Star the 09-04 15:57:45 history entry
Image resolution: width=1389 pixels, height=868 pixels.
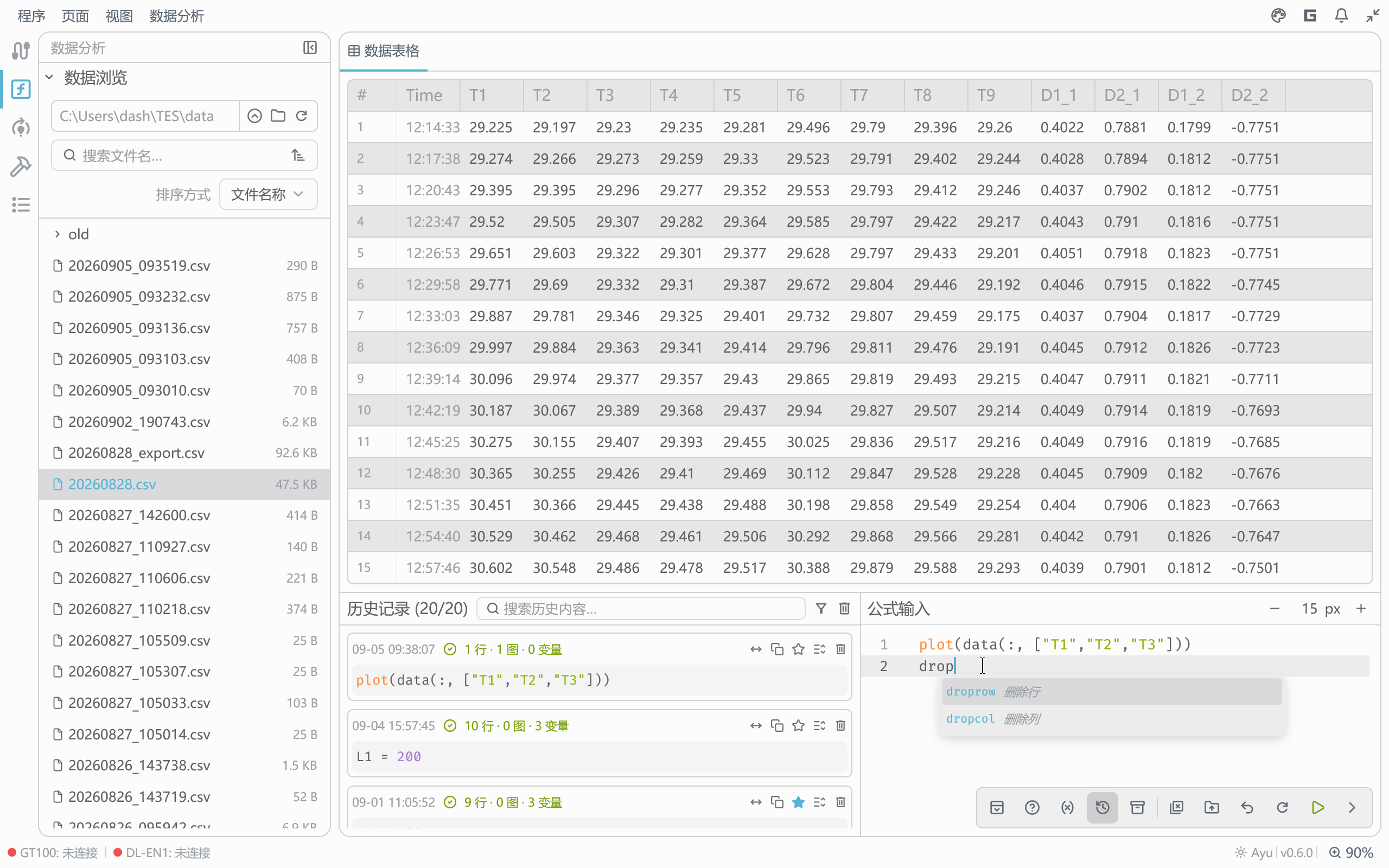[798, 726]
